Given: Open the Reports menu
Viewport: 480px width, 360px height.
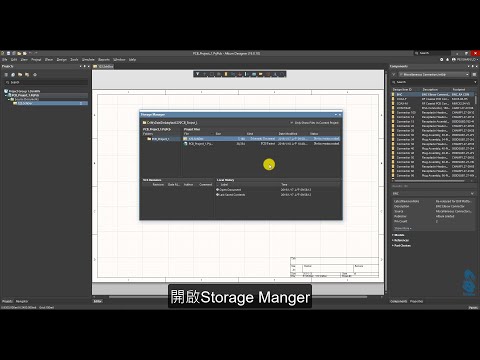Looking at the screenshot, I should pos(104,60).
